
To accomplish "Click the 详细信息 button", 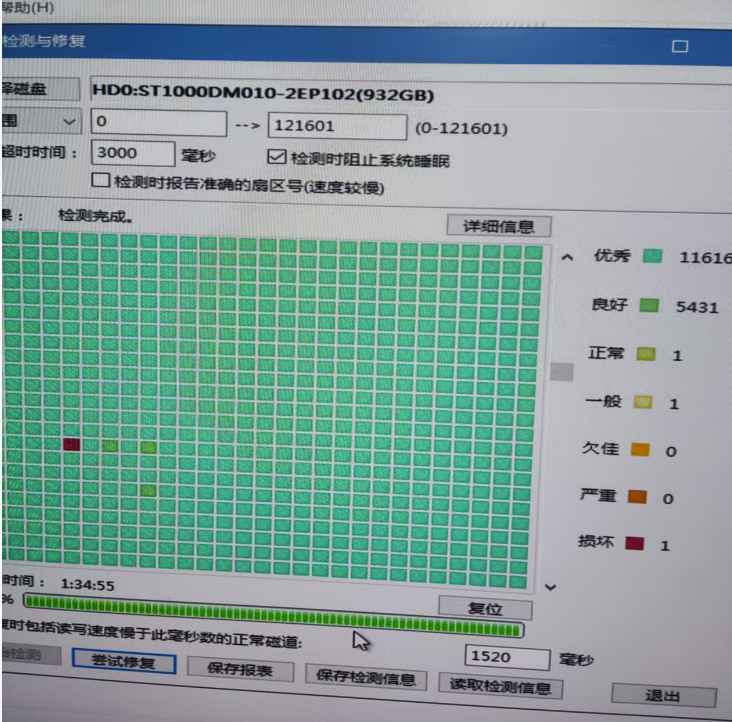I will 499,226.
